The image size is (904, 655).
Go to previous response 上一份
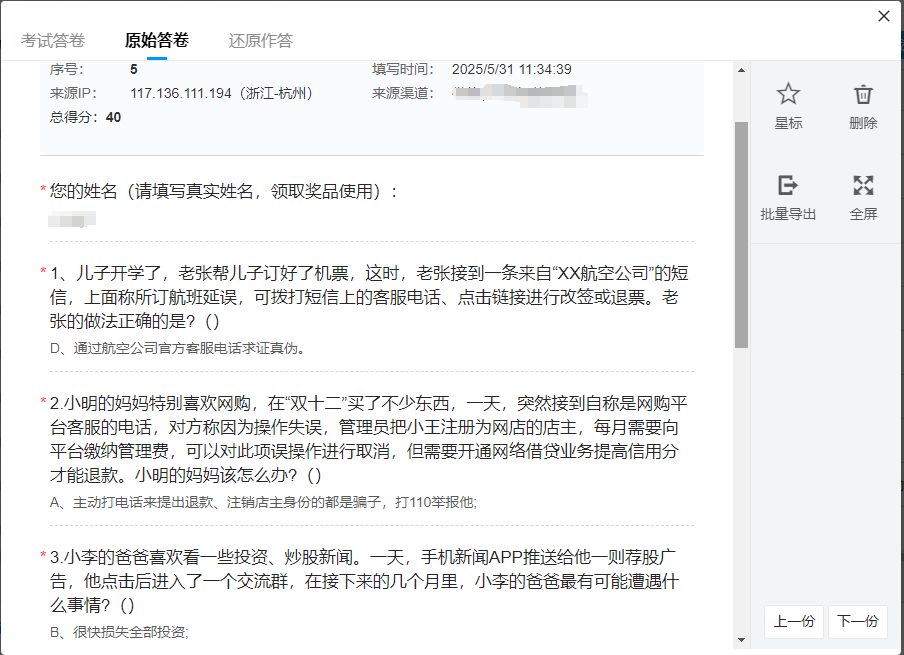[794, 621]
